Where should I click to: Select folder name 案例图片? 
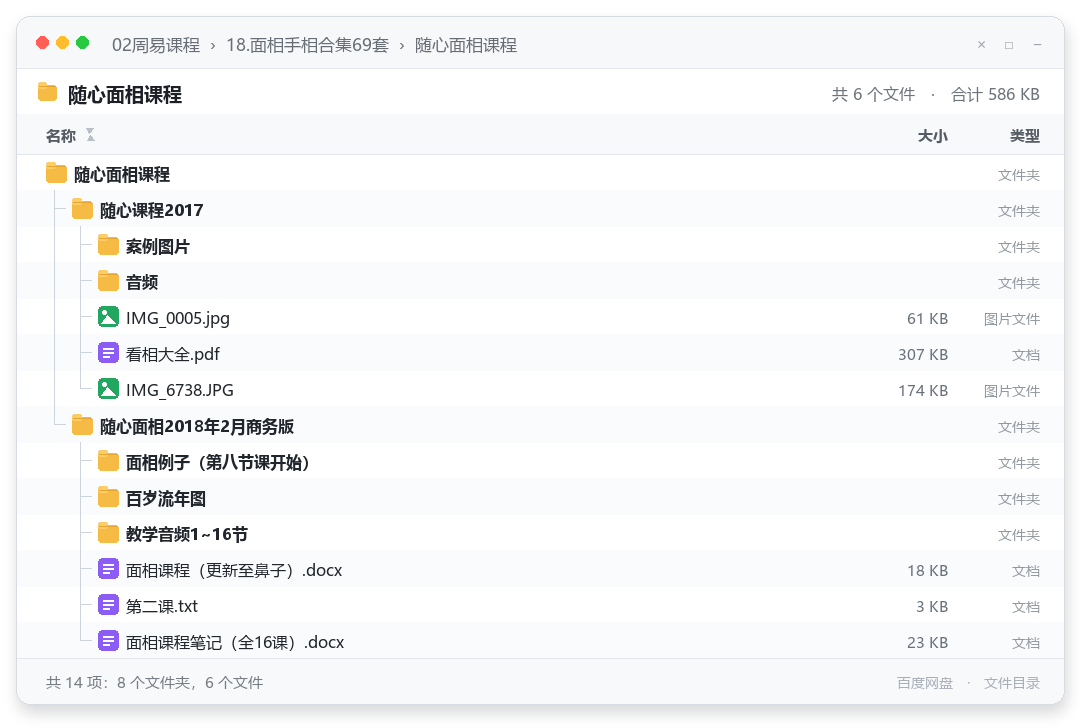158,246
